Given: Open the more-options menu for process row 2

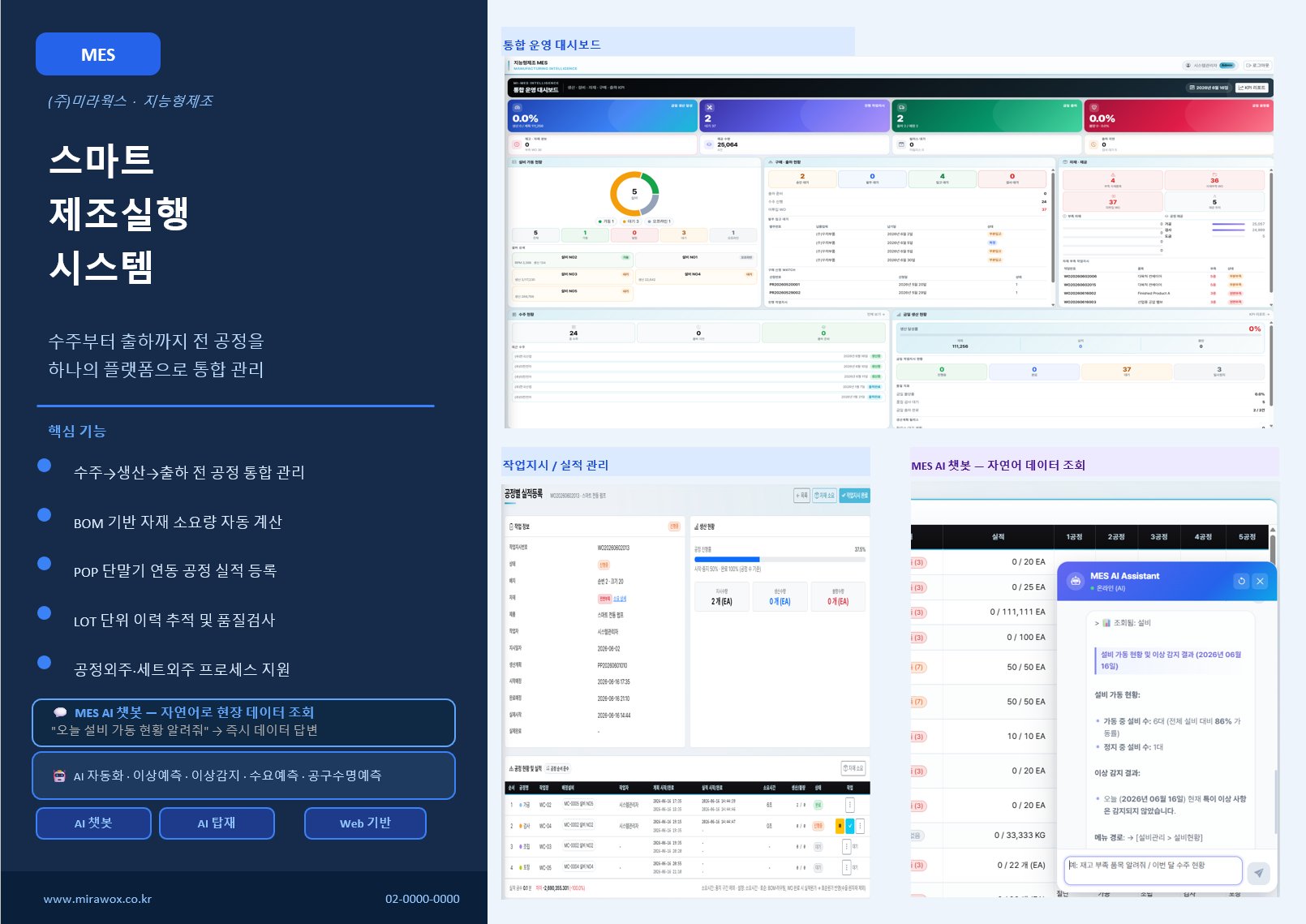Looking at the screenshot, I should coord(860,826).
